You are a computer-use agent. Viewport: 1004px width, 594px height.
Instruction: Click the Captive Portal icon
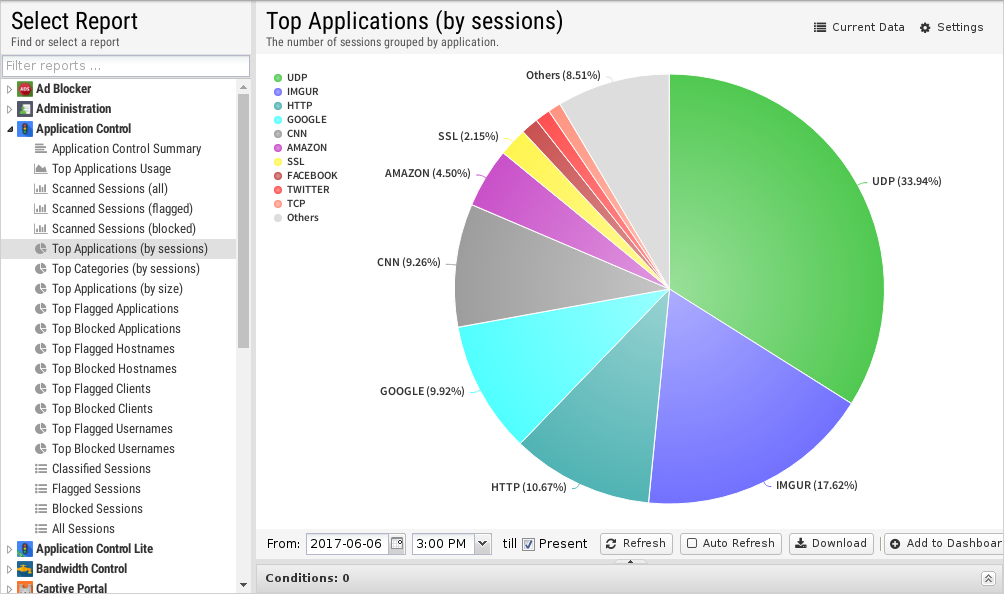click(25, 587)
